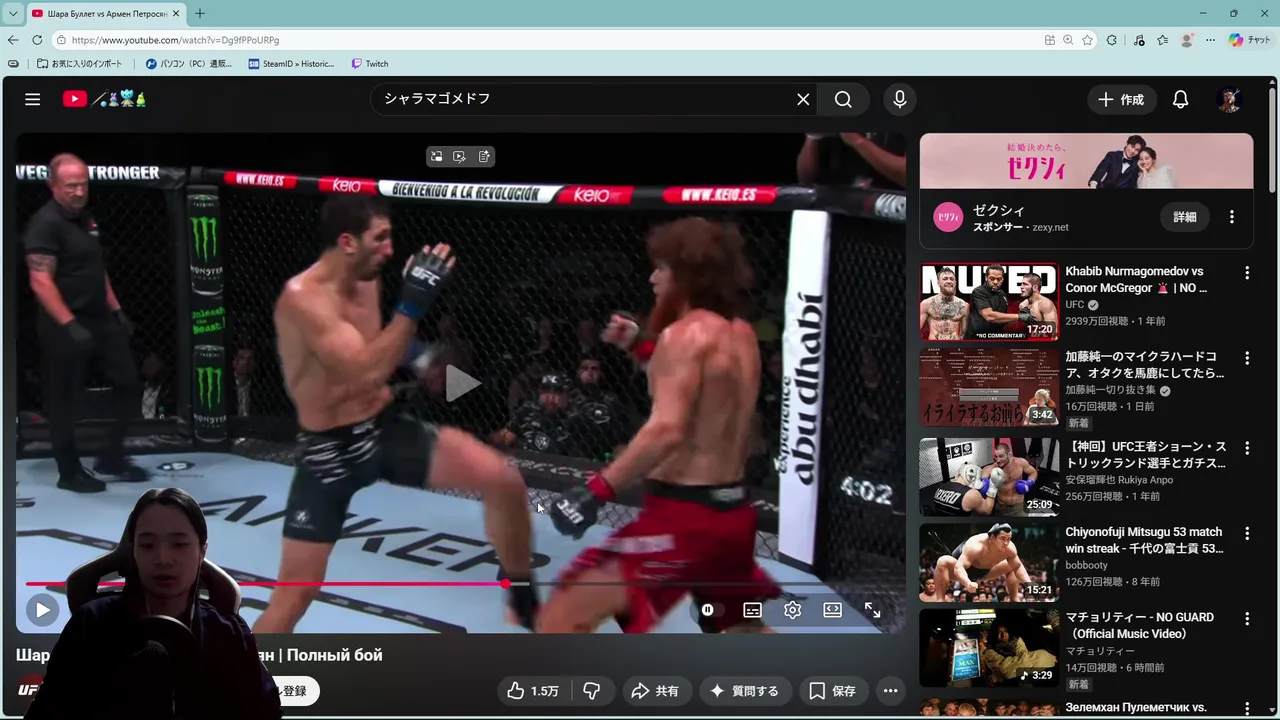Open options for the Khabib Nurmagomedov video
The width and height of the screenshot is (1280, 720).
[1247, 273]
